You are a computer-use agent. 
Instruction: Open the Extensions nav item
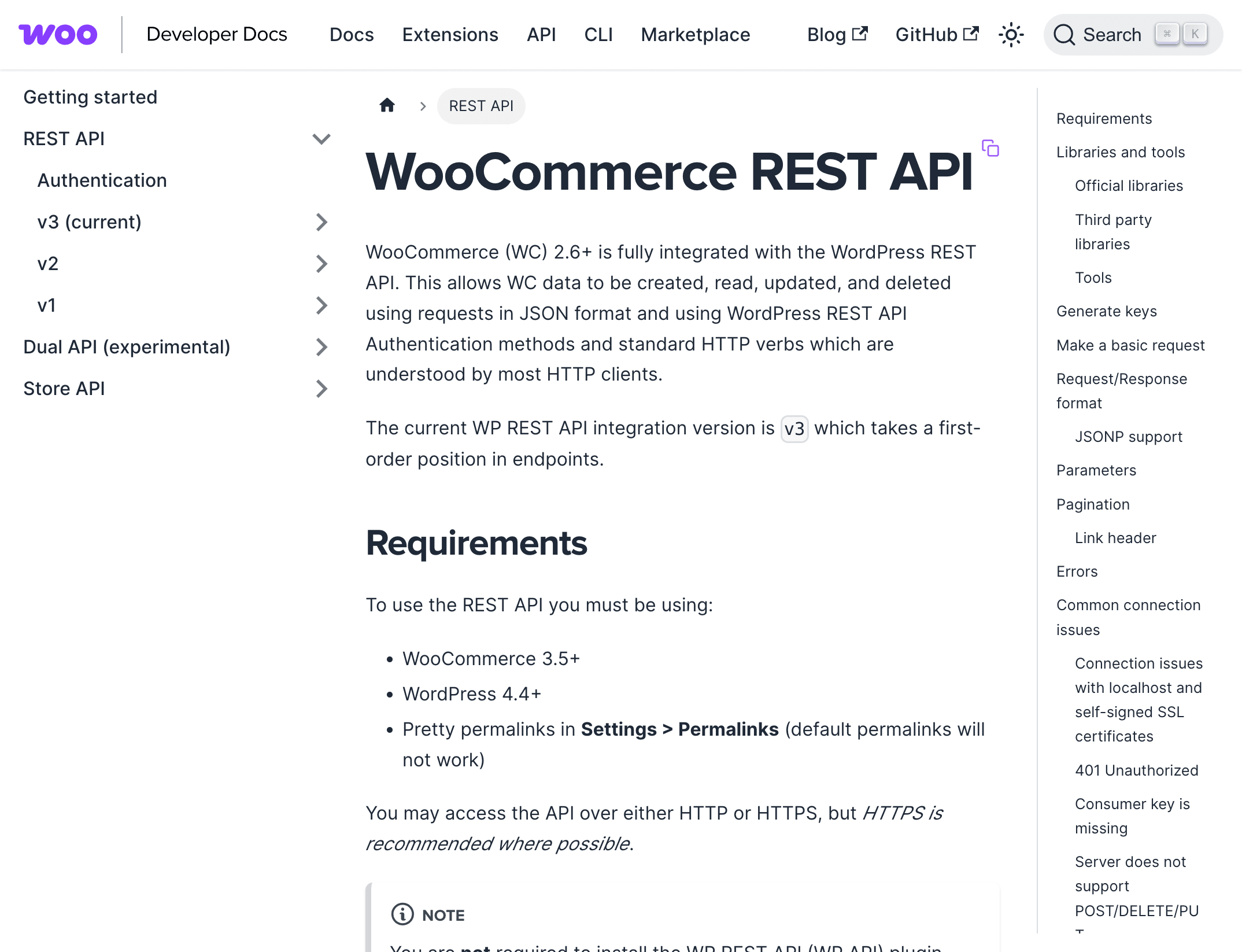pyautogui.click(x=450, y=35)
